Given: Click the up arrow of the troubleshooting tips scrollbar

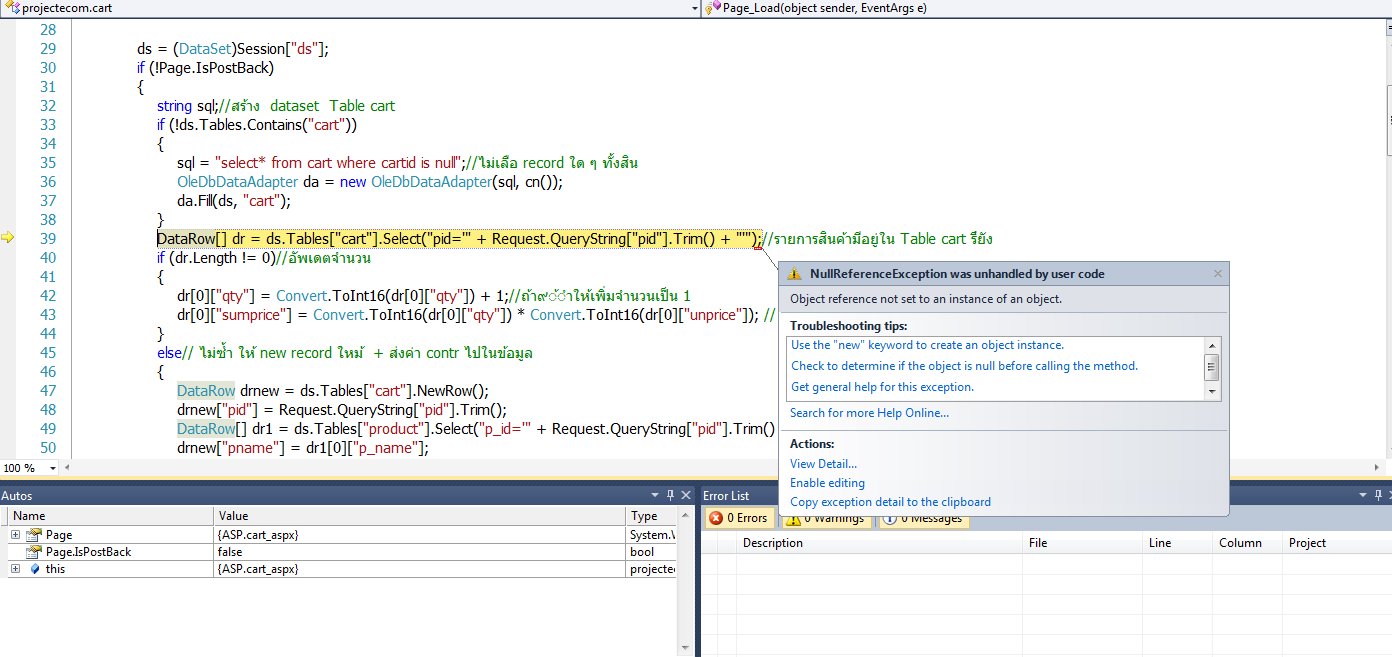Looking at the screenshot, I should coord(1213,344).
